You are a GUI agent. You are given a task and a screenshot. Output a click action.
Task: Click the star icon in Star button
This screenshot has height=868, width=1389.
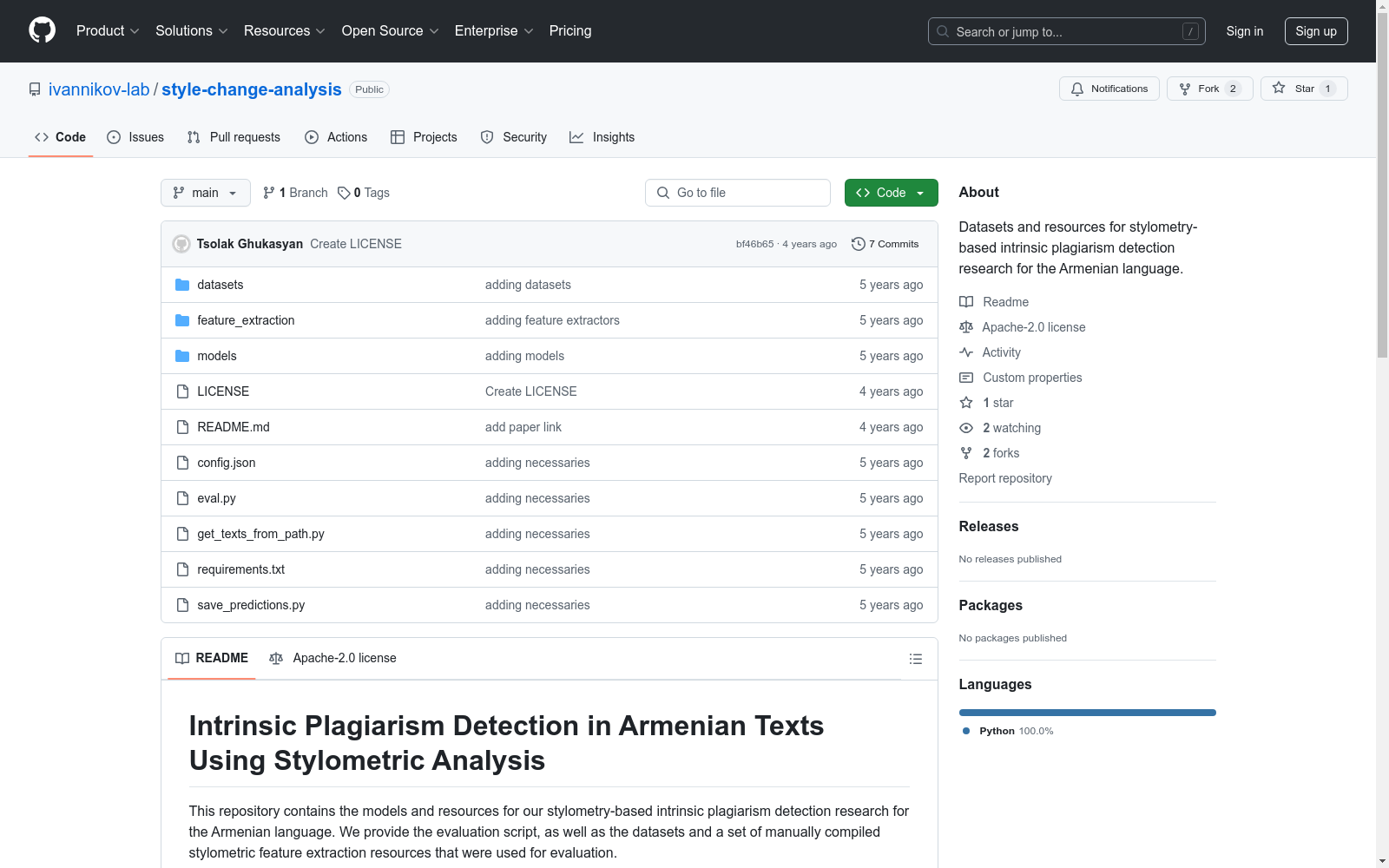pos(1279,88)
